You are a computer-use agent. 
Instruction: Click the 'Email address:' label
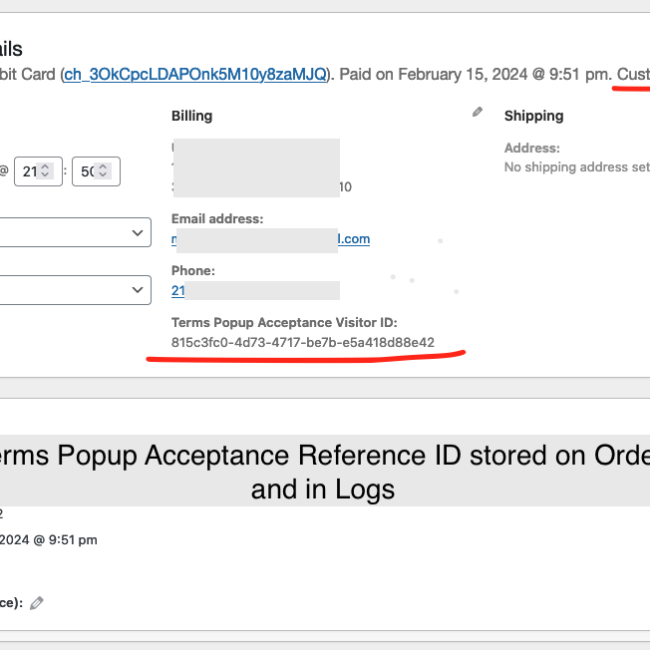coord(217,219)
